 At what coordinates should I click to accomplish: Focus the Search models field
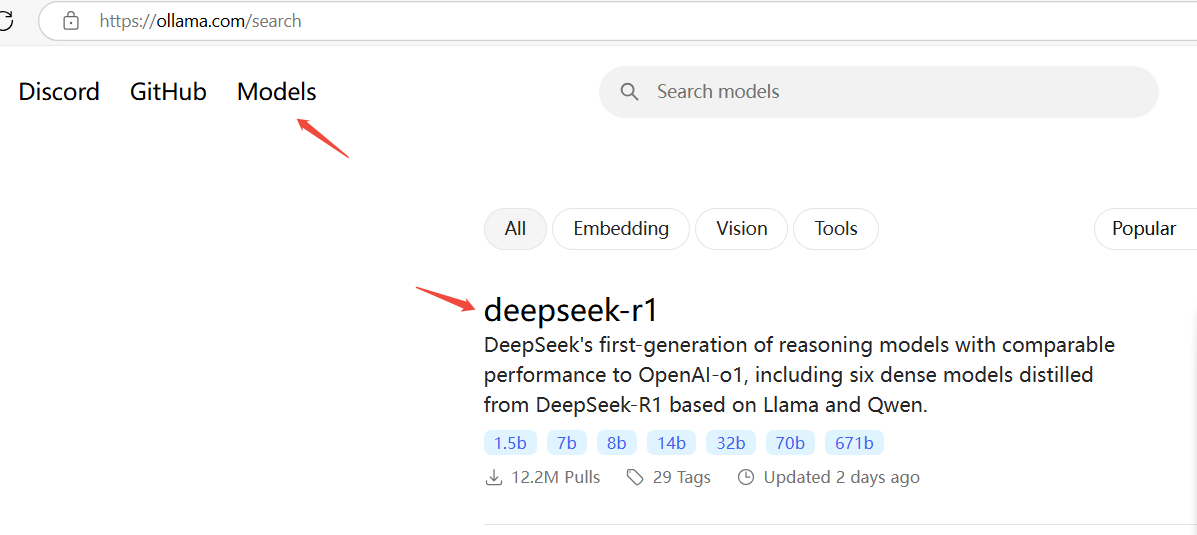click(879, 92)
